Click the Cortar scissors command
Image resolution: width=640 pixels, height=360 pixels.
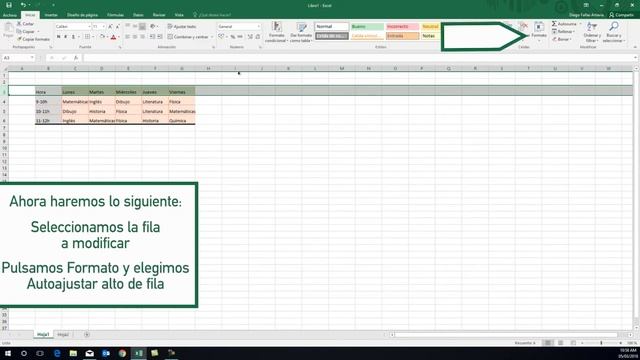pyautogui.click(x=25, y=24)
